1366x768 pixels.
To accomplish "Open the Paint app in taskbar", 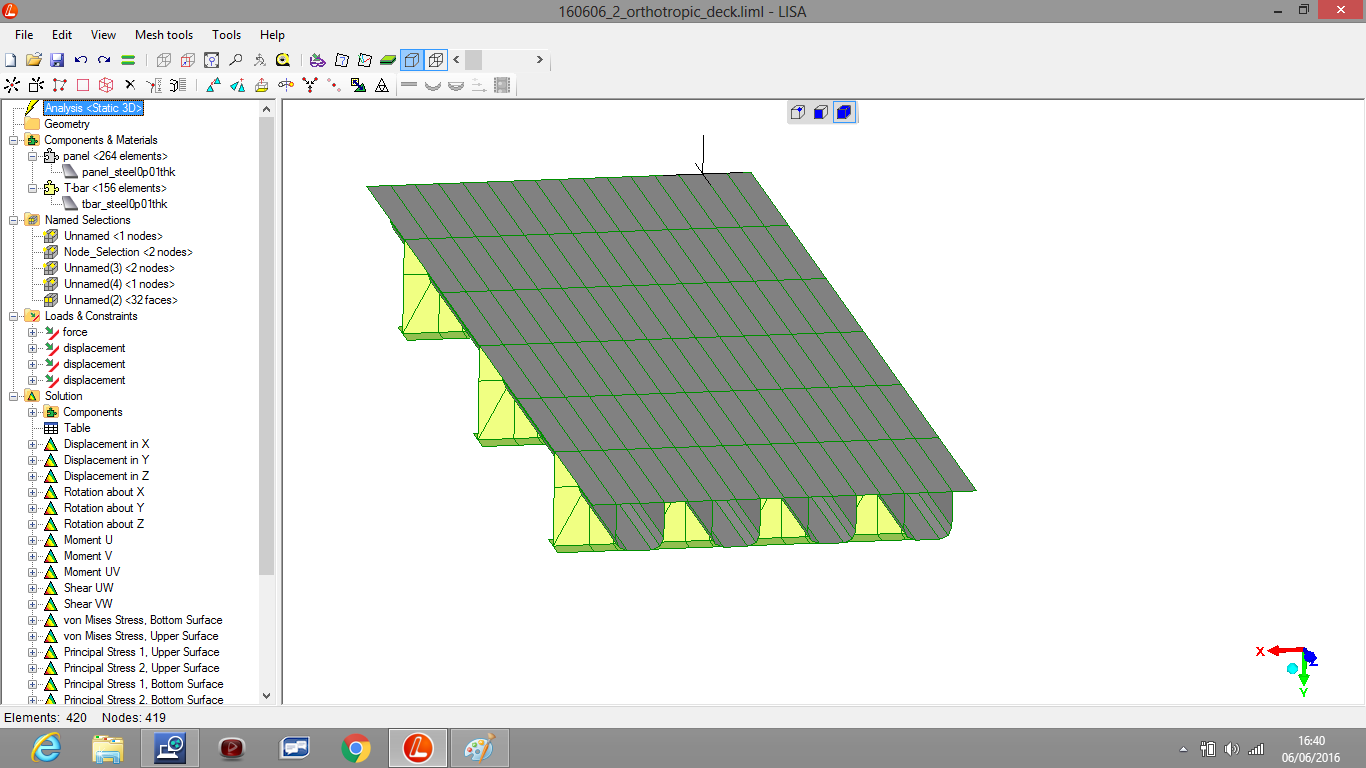I will click(480, 747).
